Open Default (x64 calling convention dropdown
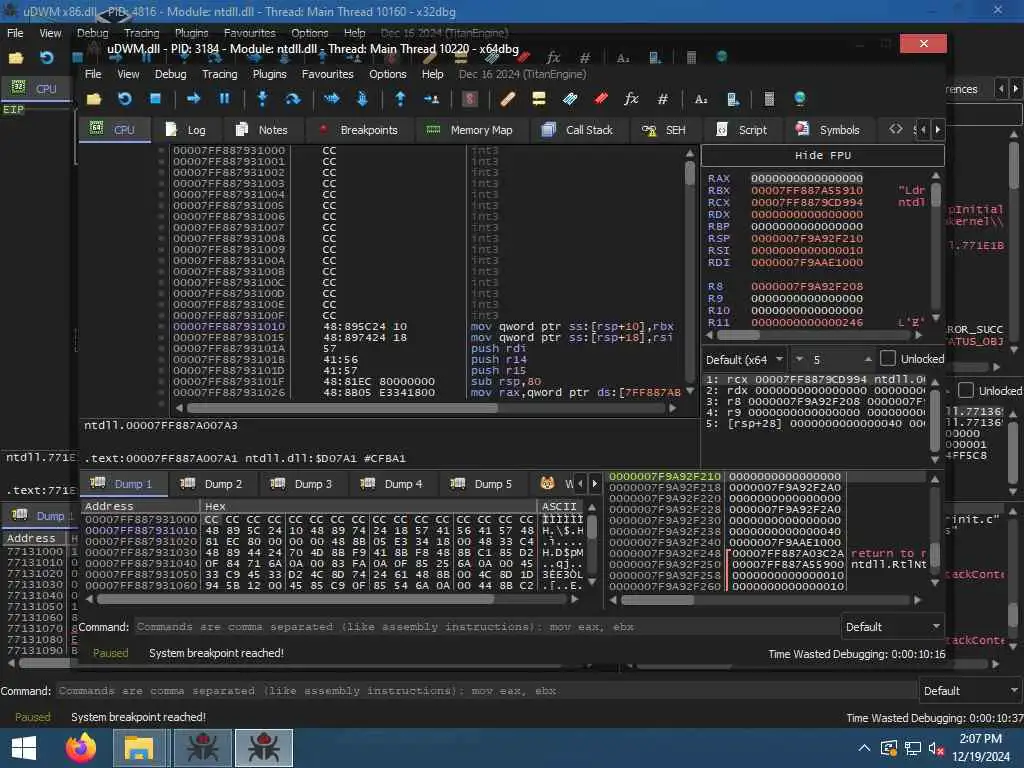Viewport: 1024px width, 768px height. [744, 360]
